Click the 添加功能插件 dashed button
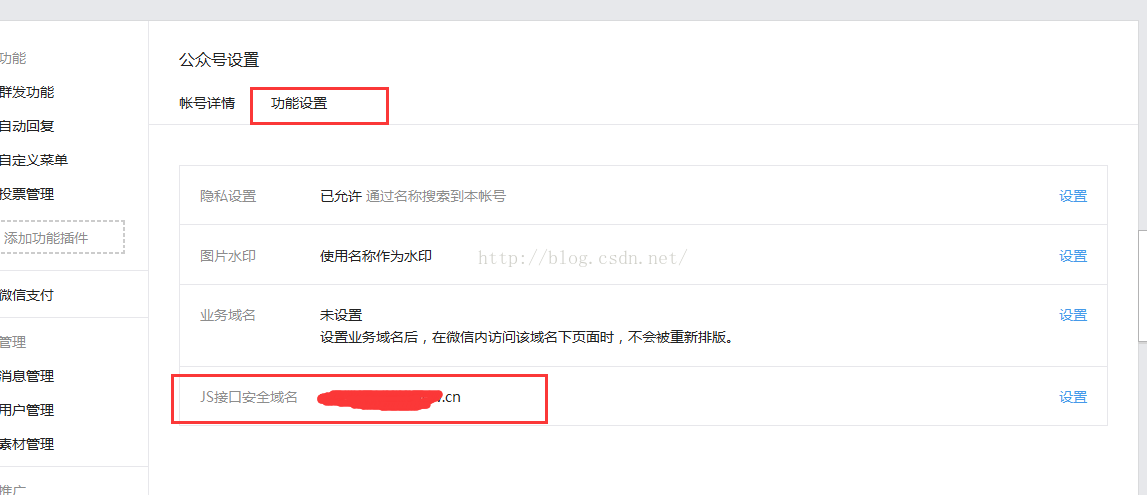Image resolution: width=1147 pixels, height=495 pixels. click(61, 237)
